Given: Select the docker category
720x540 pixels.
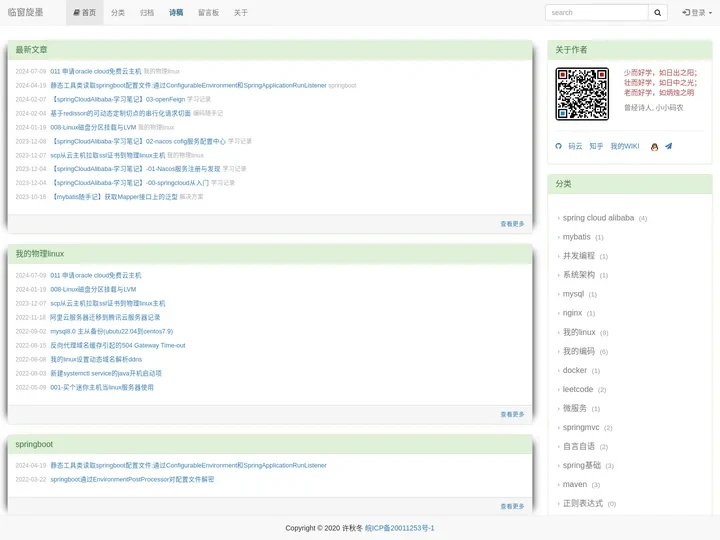Looking at the screenshot, I should (574, 370).
